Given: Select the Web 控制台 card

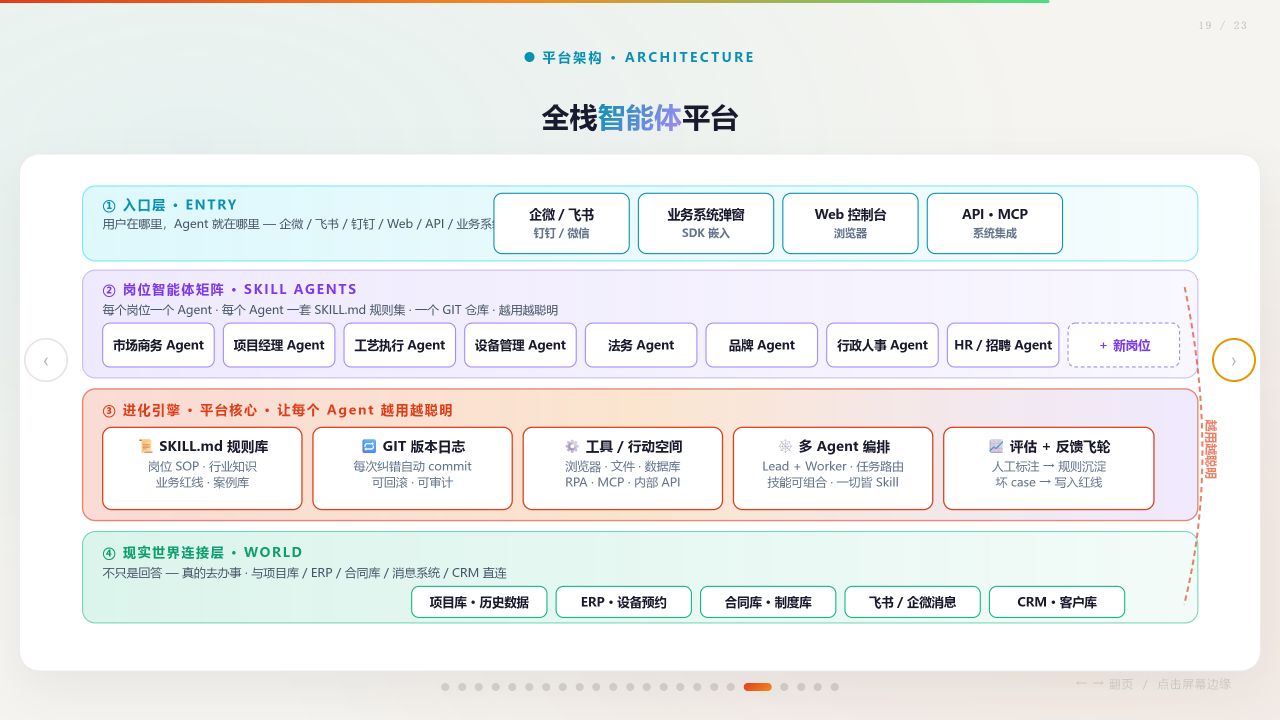Looking at the screenshot, I should [x=850, y=223].
